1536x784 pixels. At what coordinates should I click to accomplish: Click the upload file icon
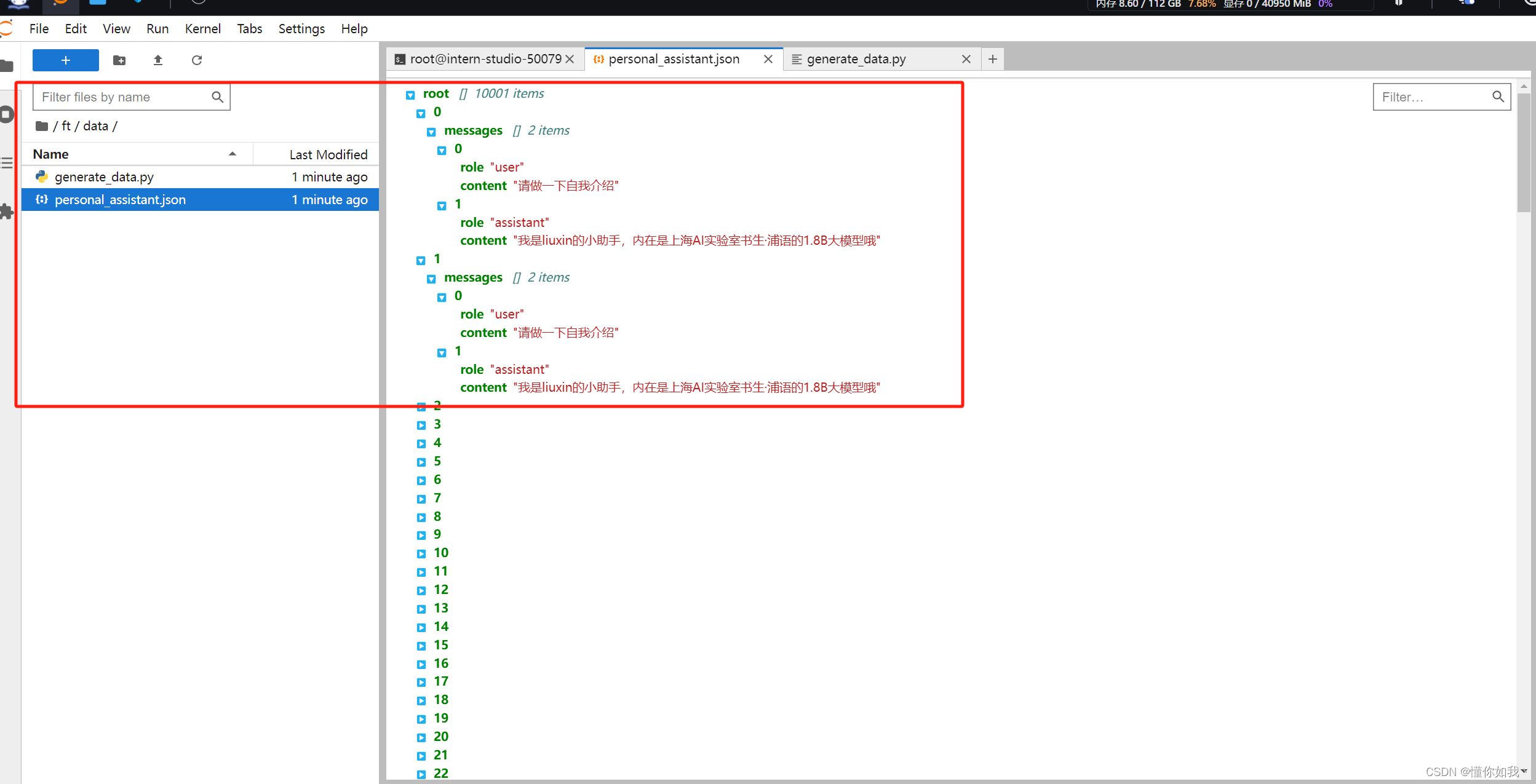click(158, 60)
